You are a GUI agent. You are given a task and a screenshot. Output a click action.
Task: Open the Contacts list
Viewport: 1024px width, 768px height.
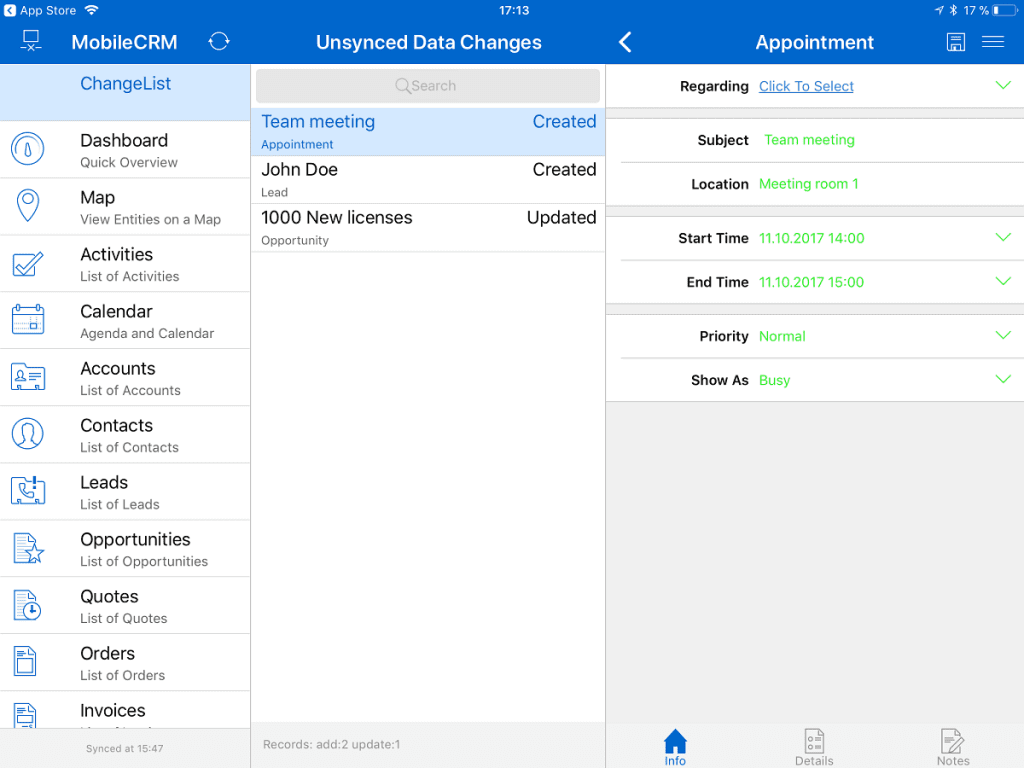coord(125,434)
